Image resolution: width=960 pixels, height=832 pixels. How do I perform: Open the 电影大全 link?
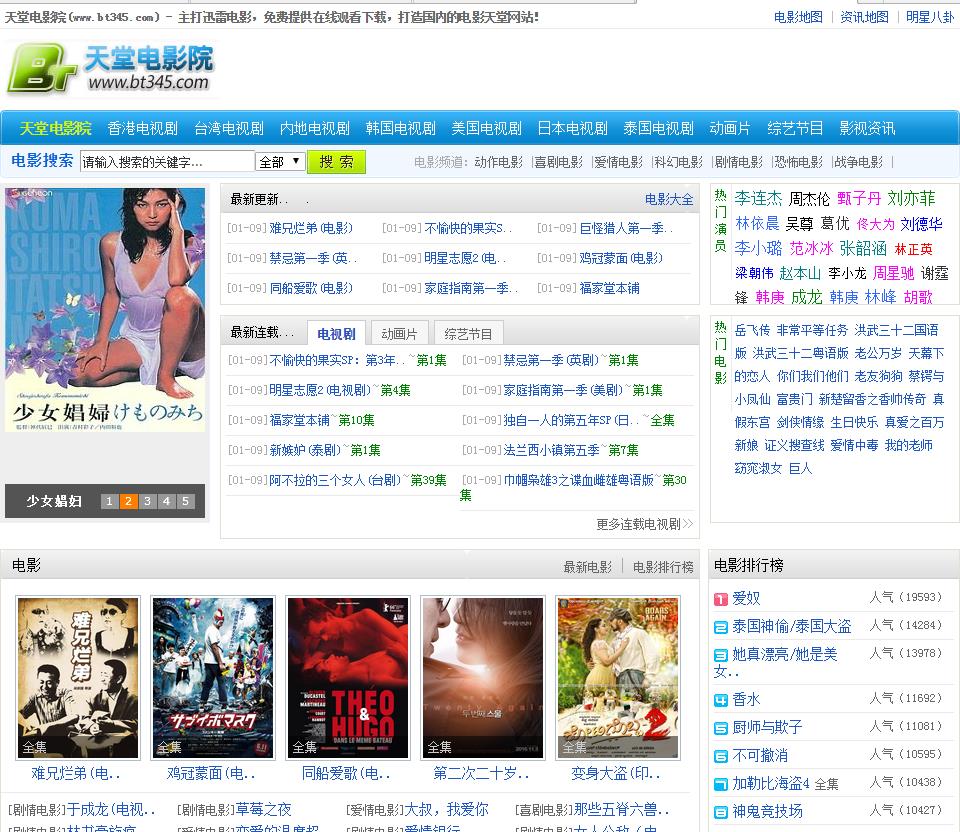point(669,200)
